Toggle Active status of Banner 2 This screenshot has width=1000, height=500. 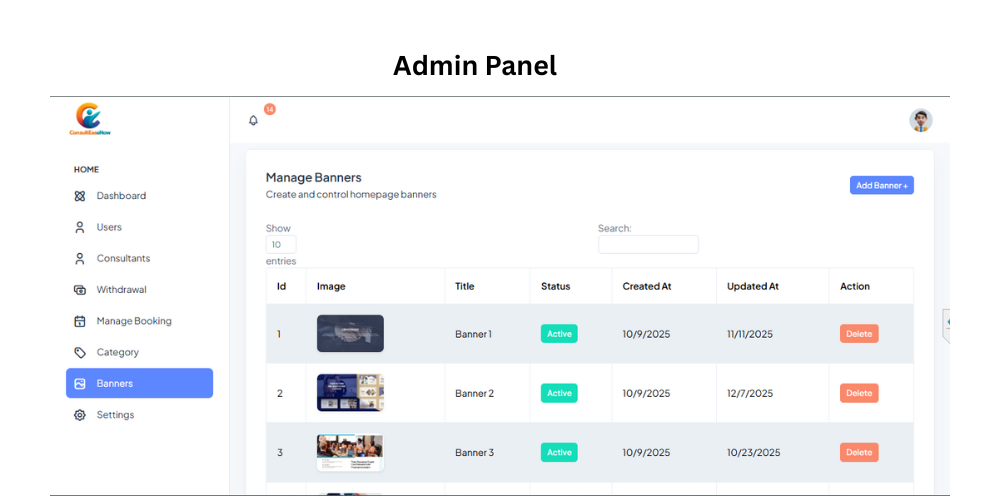[x=559, y=393]
